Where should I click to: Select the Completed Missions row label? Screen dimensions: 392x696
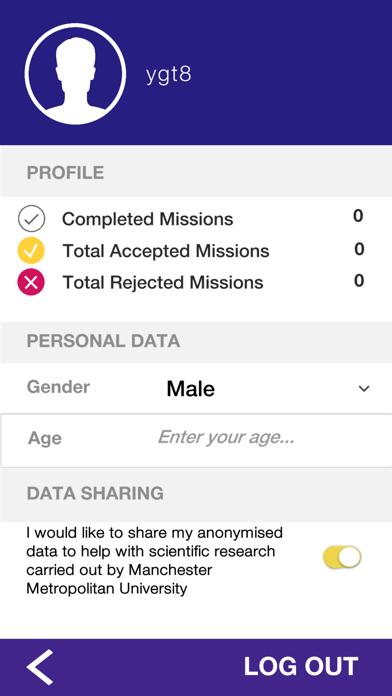(147, 219)
